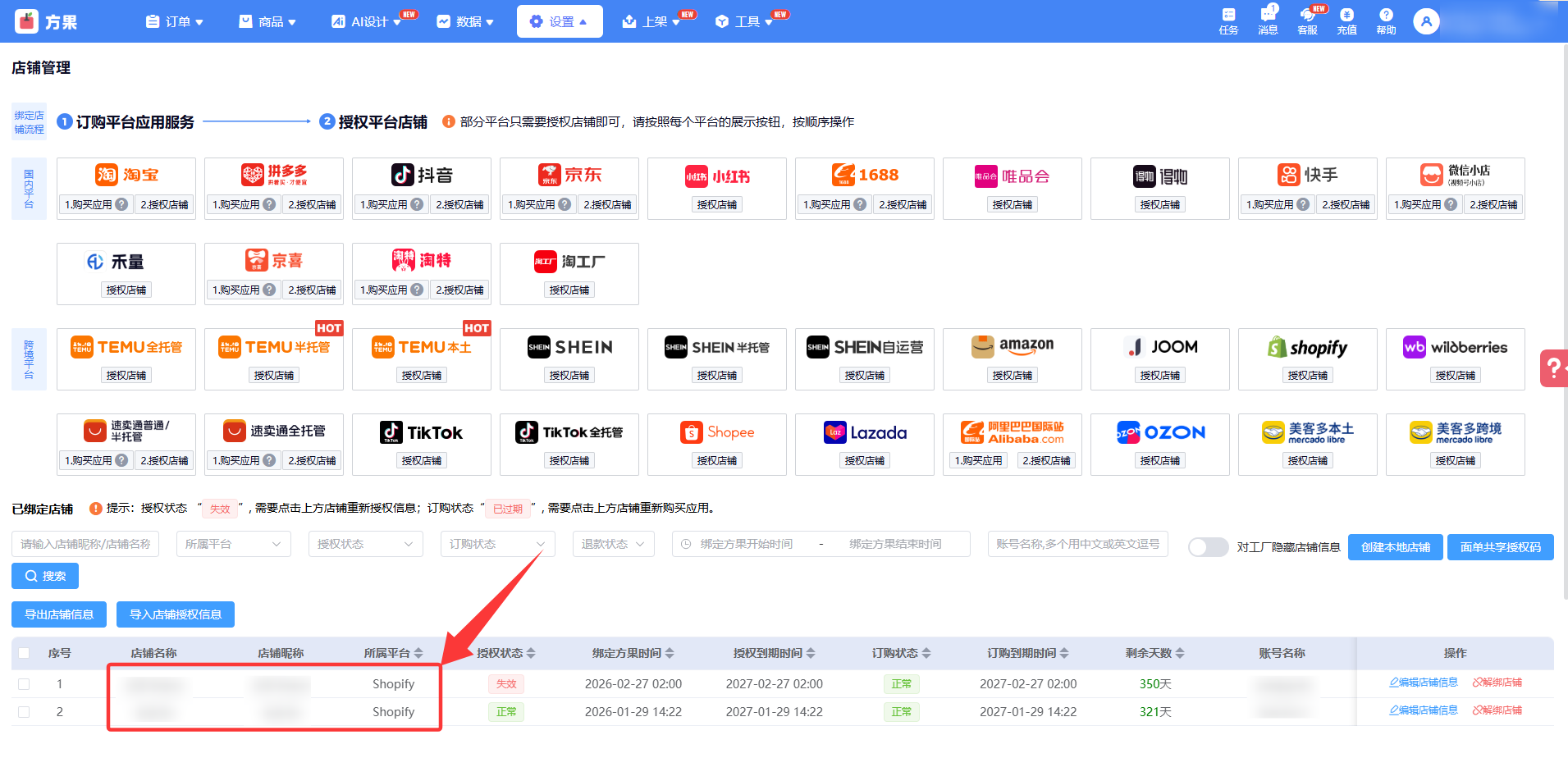Click help icon beside 淘宝 购买应用
This screenshot has height=758, width=1568.
tap(121, 204)
